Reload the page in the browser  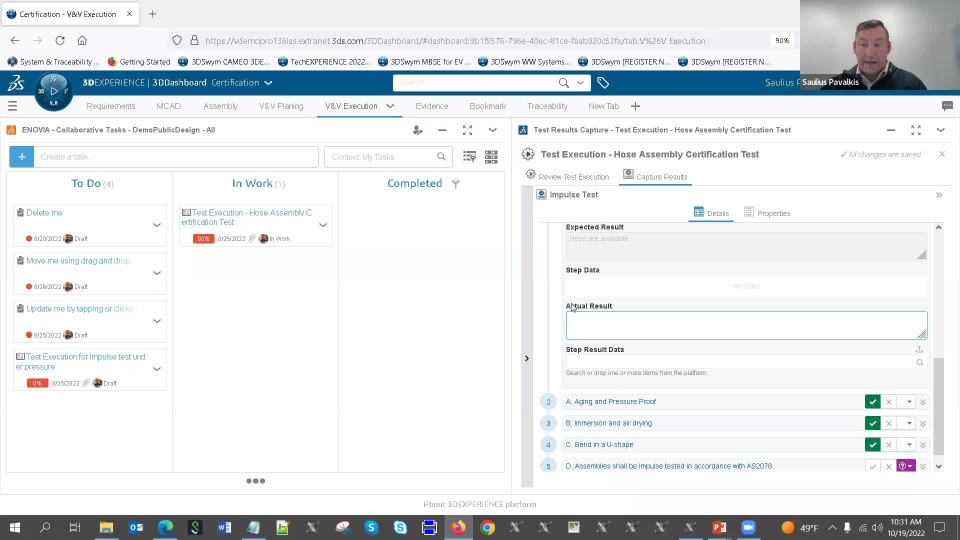pyautogui.click(x=59, y=40)
